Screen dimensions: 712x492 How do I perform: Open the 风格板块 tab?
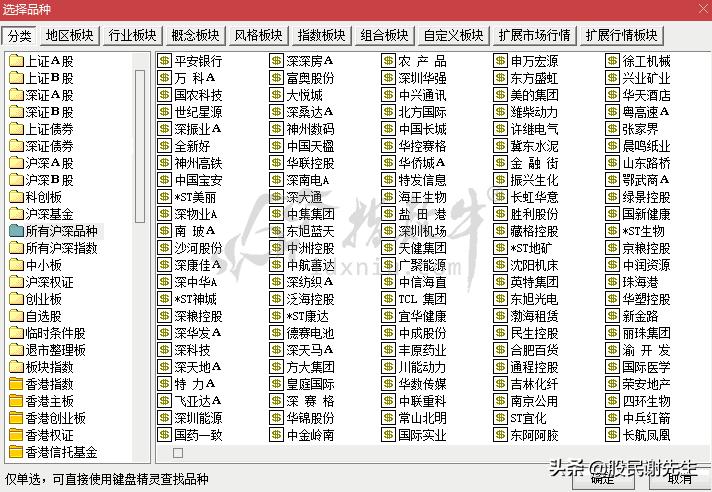[258, 35]
